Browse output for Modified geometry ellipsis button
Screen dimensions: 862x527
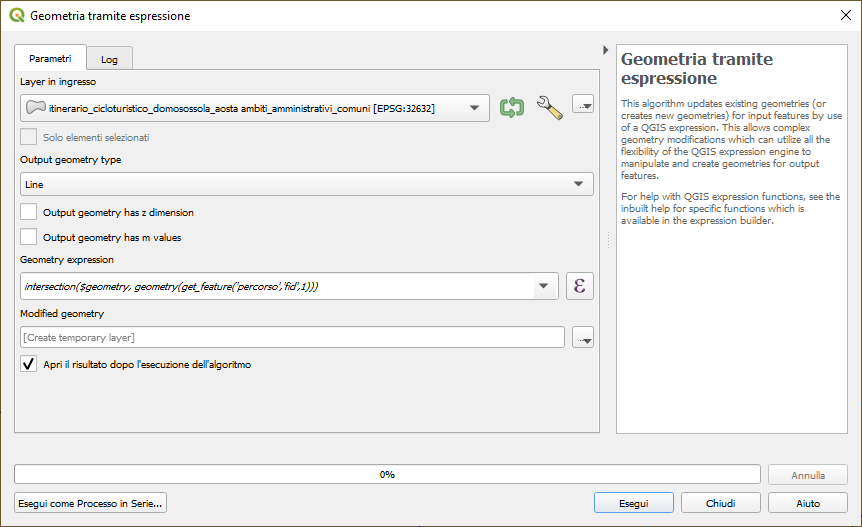(x=583, y=338)
